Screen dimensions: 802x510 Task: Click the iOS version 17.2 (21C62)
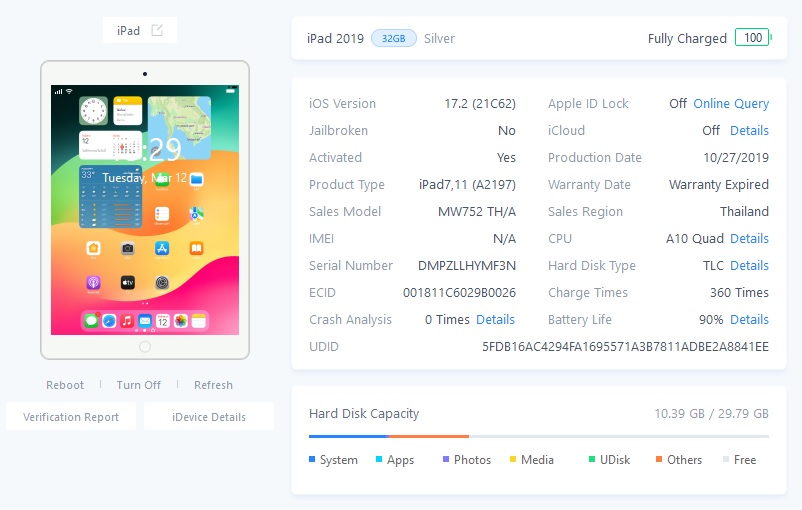480,103
